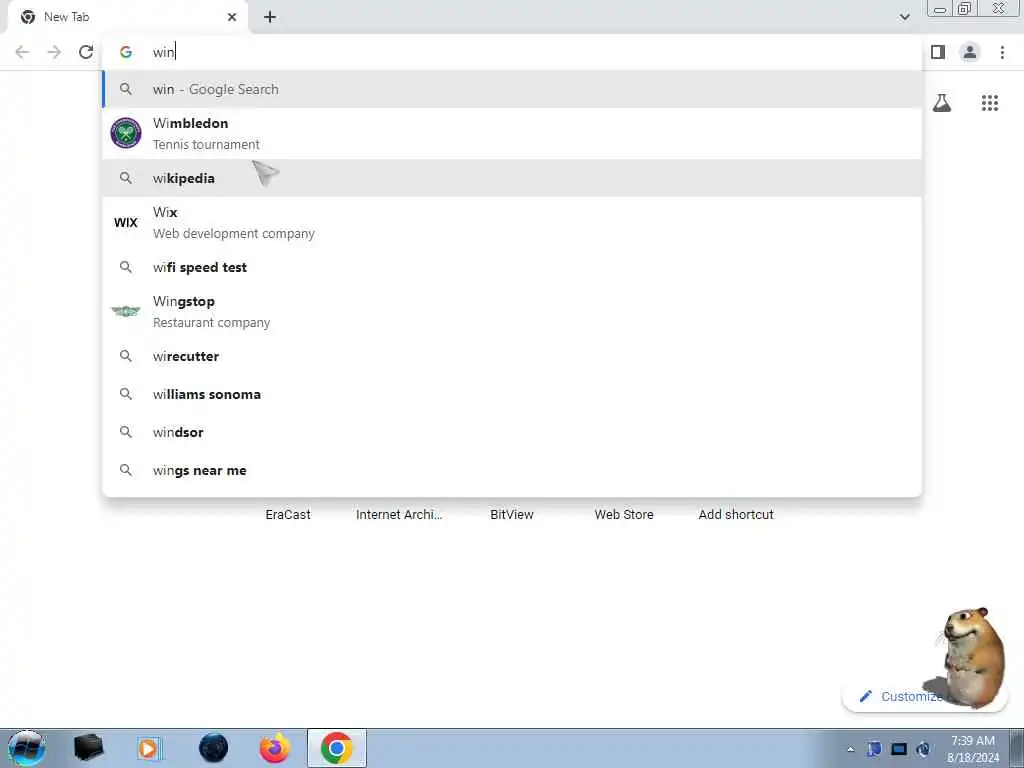Select the New Tab tab
The height and width of the screenshot is (768, 1024).
tap(127, 17)
